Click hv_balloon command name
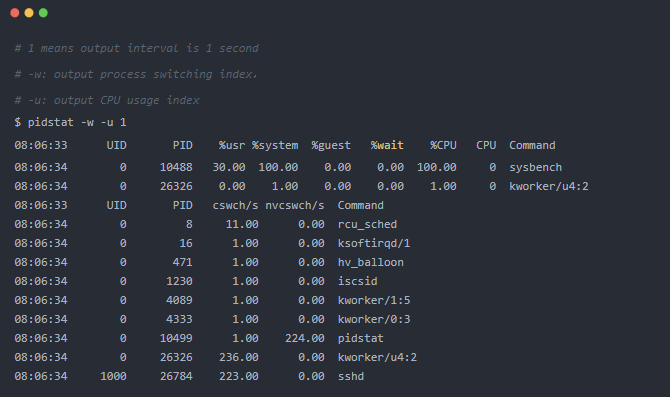 [370, 262]
